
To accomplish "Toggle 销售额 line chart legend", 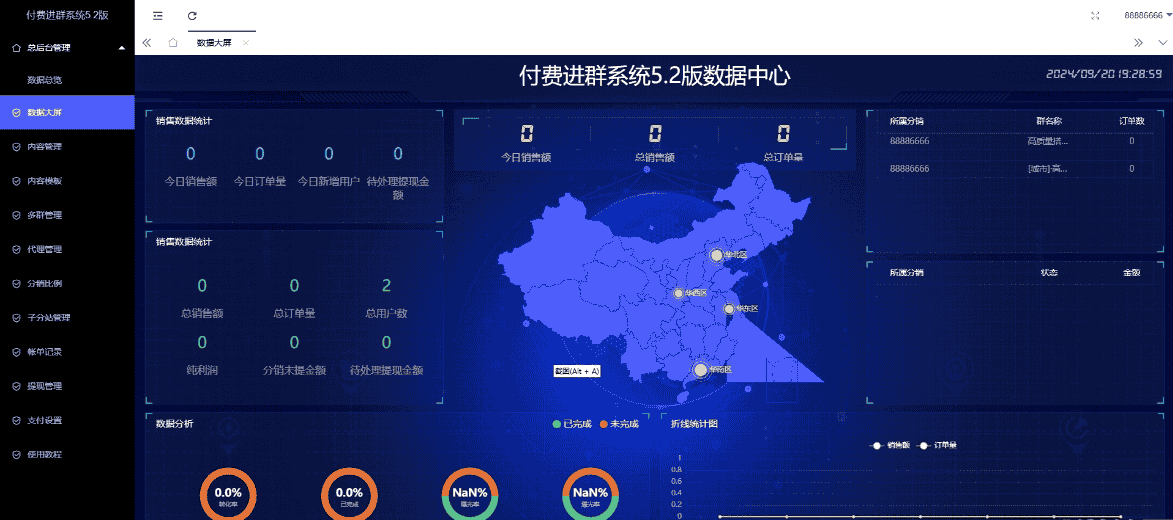I will pos(890,446).
